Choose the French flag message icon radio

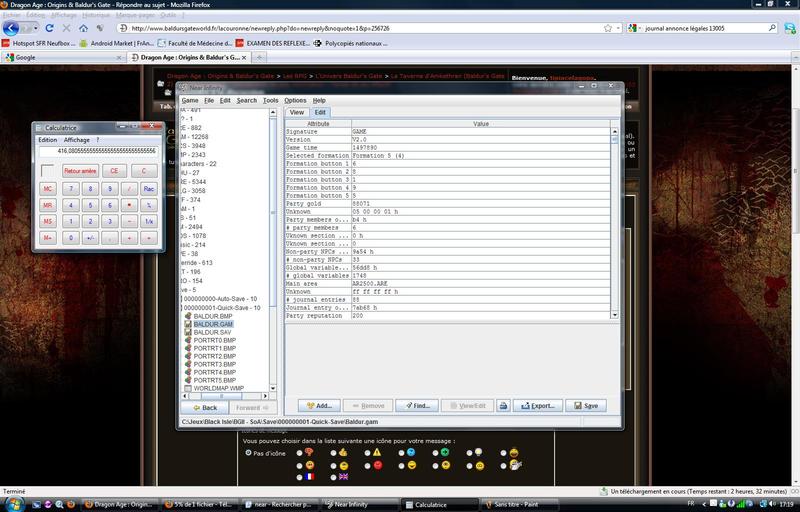point(299,477)
